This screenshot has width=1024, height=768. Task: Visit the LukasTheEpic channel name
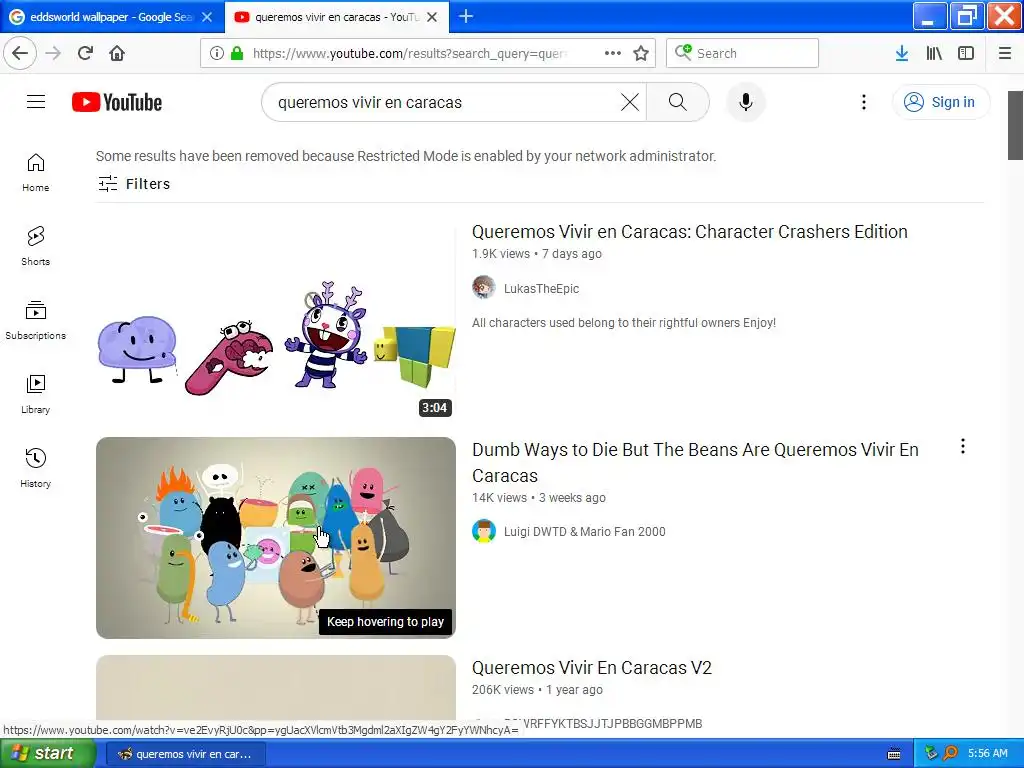[541, 289]
